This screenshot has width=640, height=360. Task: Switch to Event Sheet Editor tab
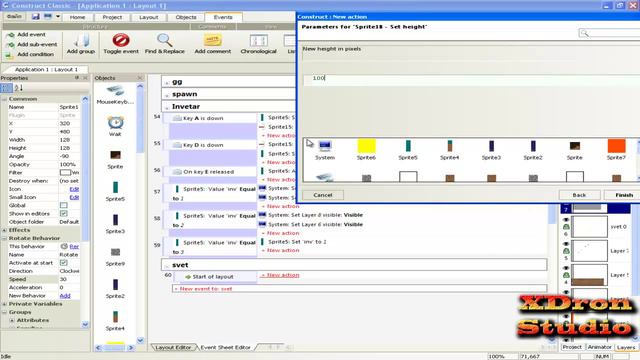pyautogui.click(x=225, y=347)
